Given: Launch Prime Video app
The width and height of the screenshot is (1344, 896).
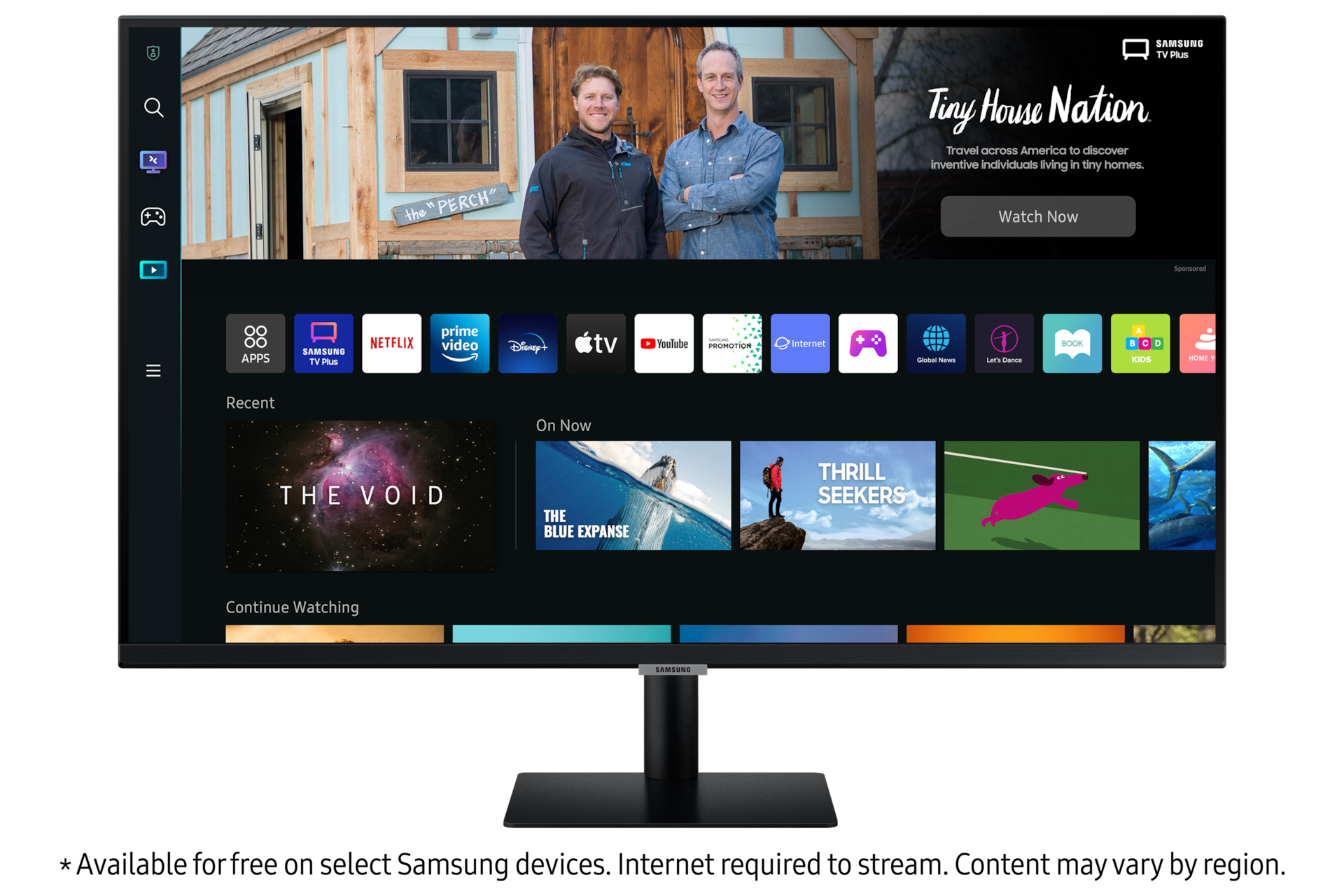Looking at the screenshot, I should [x=460, y=344].
